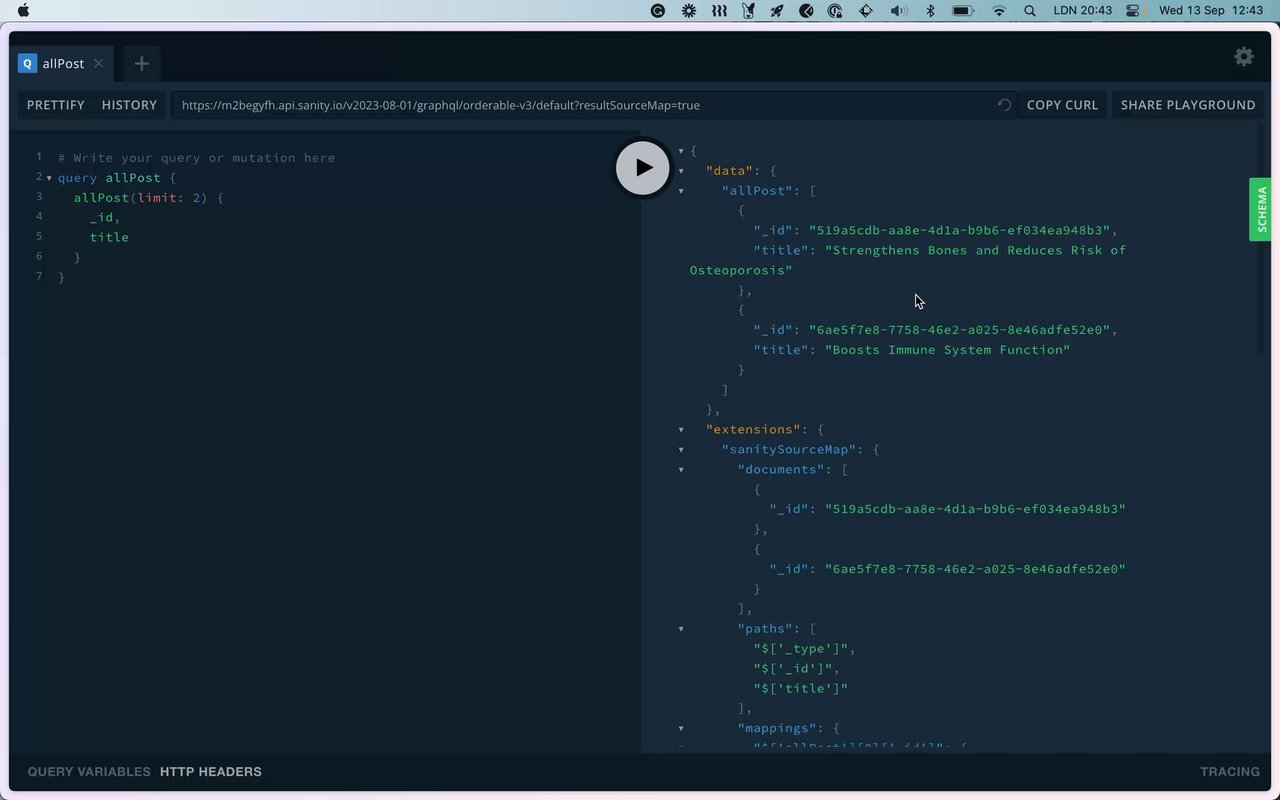Click SHARE PLAYGROUND button
This screenshot has height=800, width=1280.
(x=1187, y=105)
